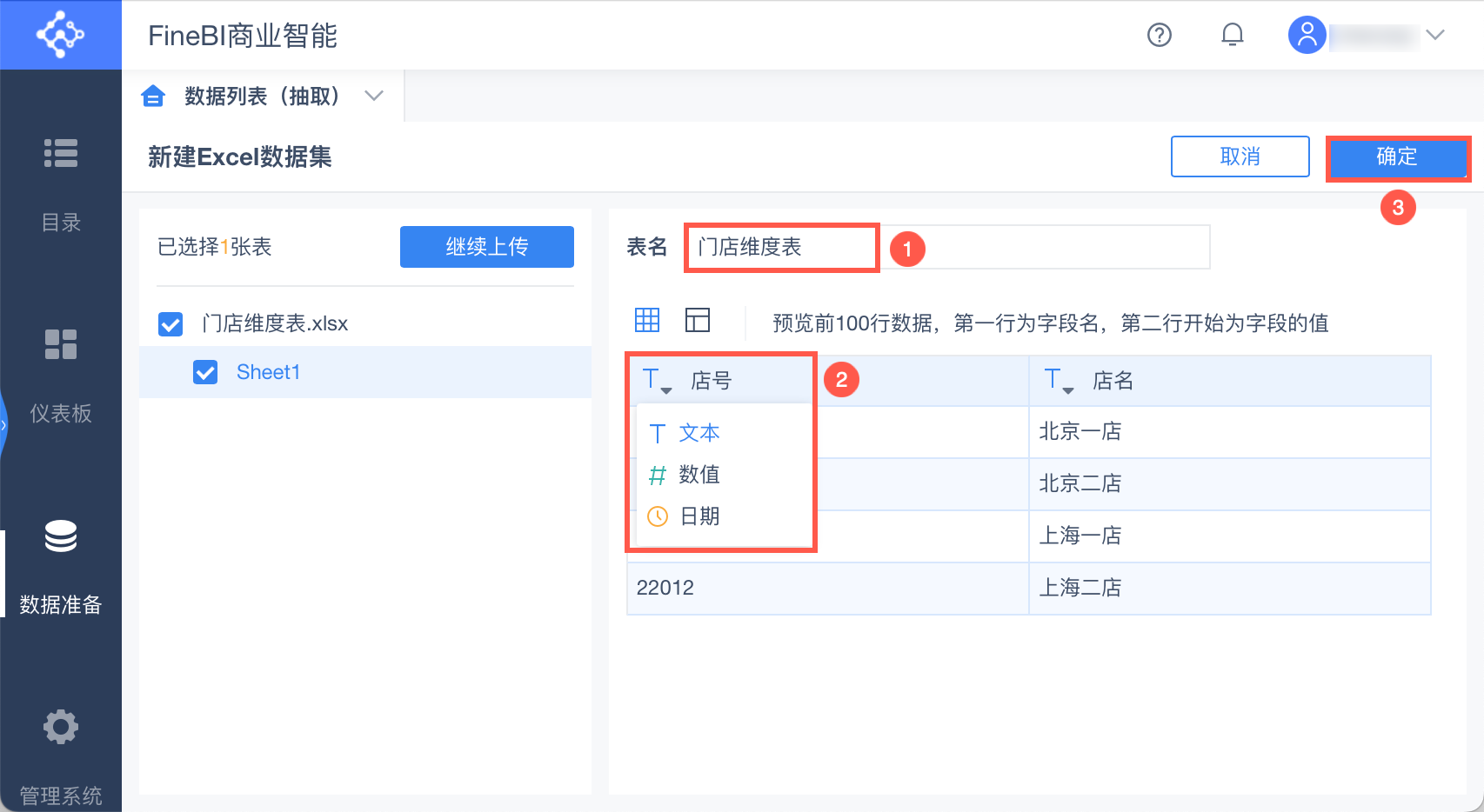Switch to grid table preview icon

647,320
